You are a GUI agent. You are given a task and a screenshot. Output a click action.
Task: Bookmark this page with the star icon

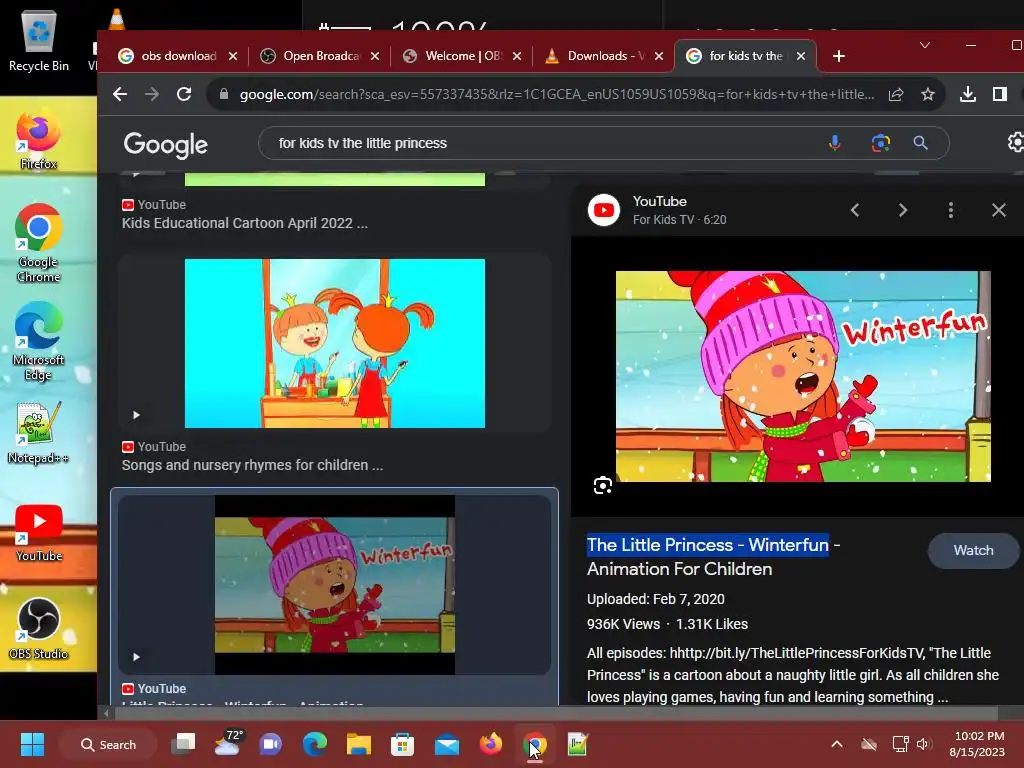(927, 94)
